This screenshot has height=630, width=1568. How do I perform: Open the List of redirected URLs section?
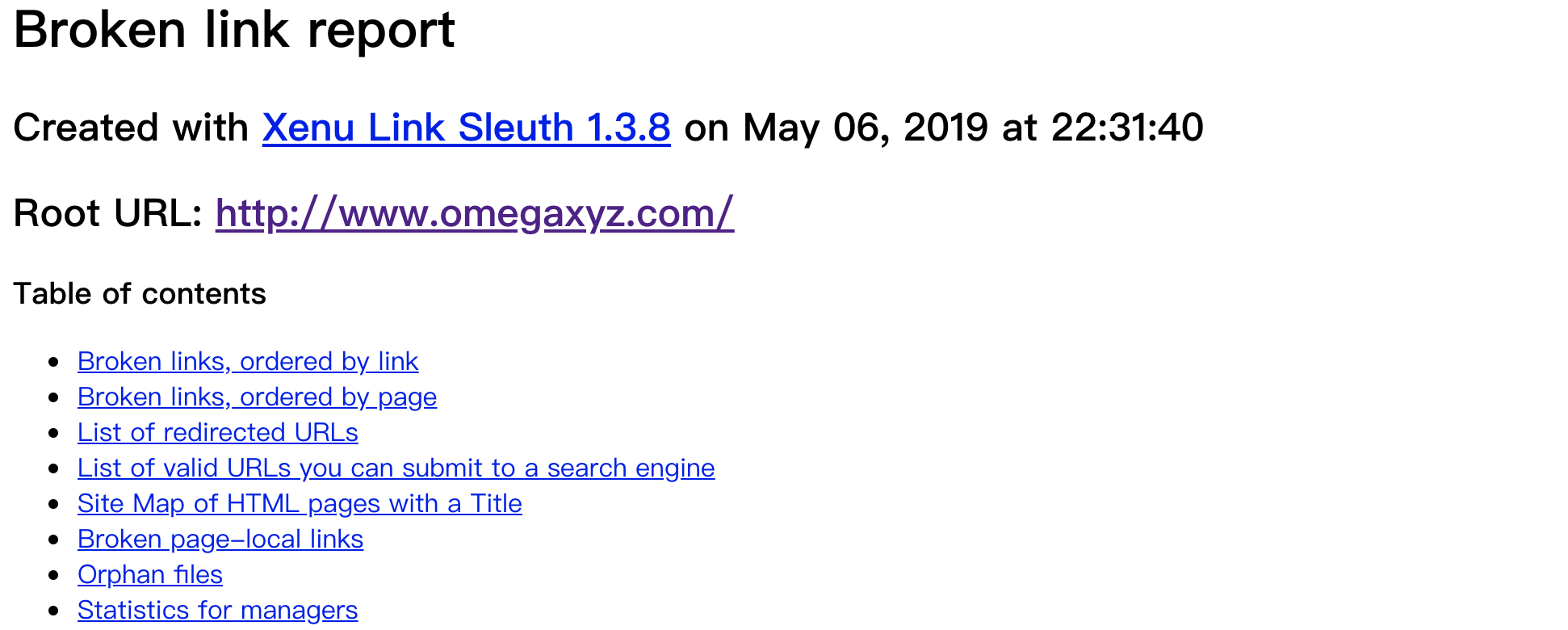[x=217, y=432]
